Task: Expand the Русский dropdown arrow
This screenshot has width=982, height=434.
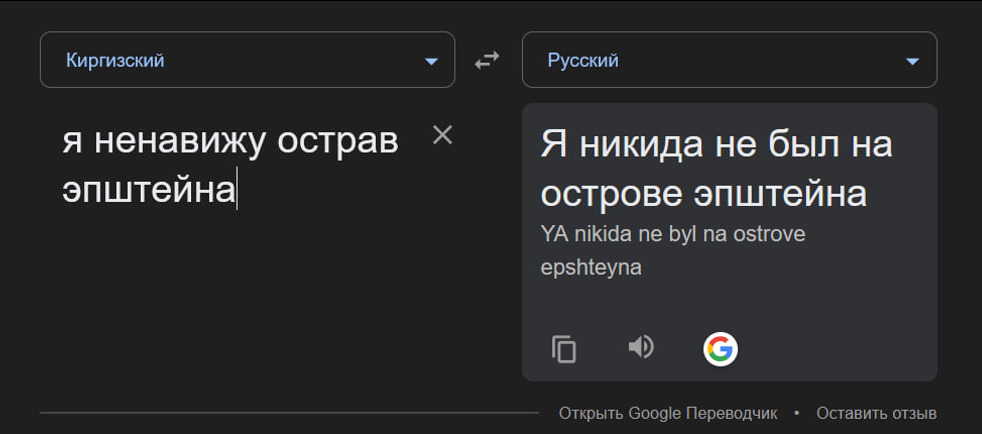Action: click(912, 61)
